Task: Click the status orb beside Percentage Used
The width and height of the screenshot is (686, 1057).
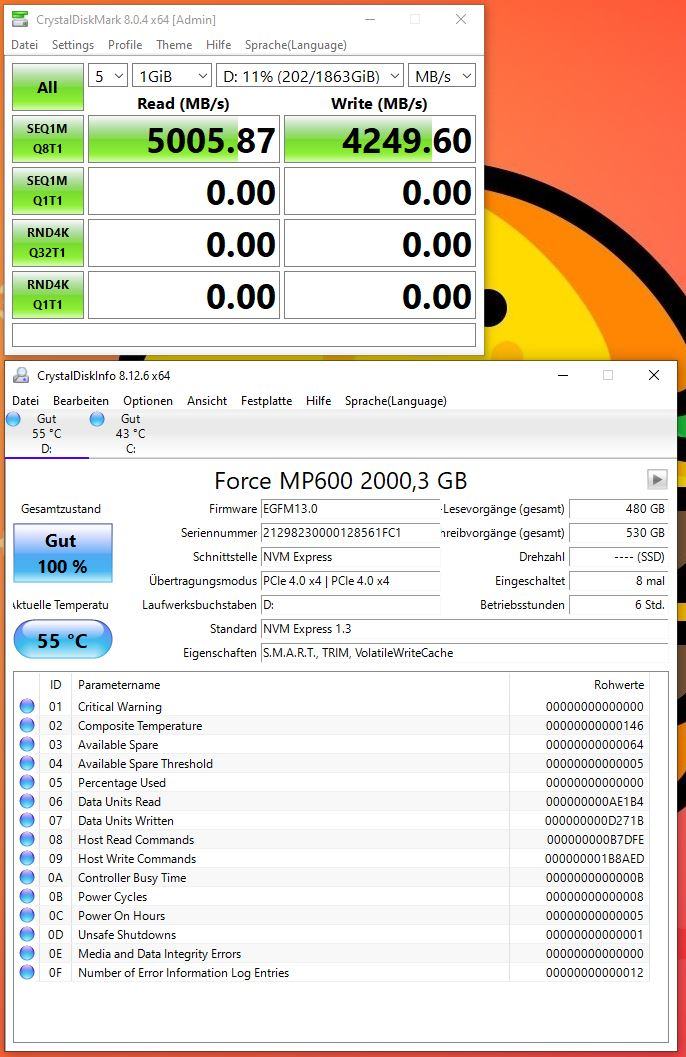Action: click(x=27, y=782)
